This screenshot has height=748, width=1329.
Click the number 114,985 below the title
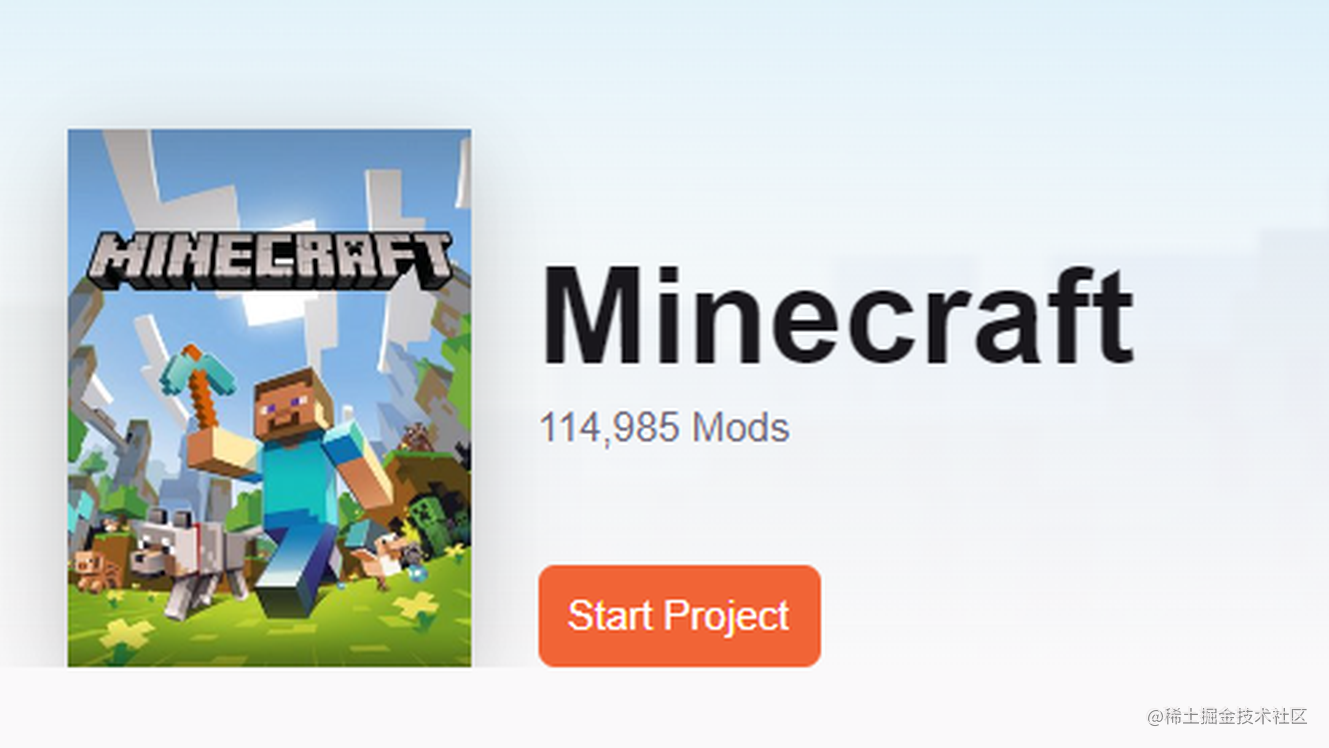point(611,428)
